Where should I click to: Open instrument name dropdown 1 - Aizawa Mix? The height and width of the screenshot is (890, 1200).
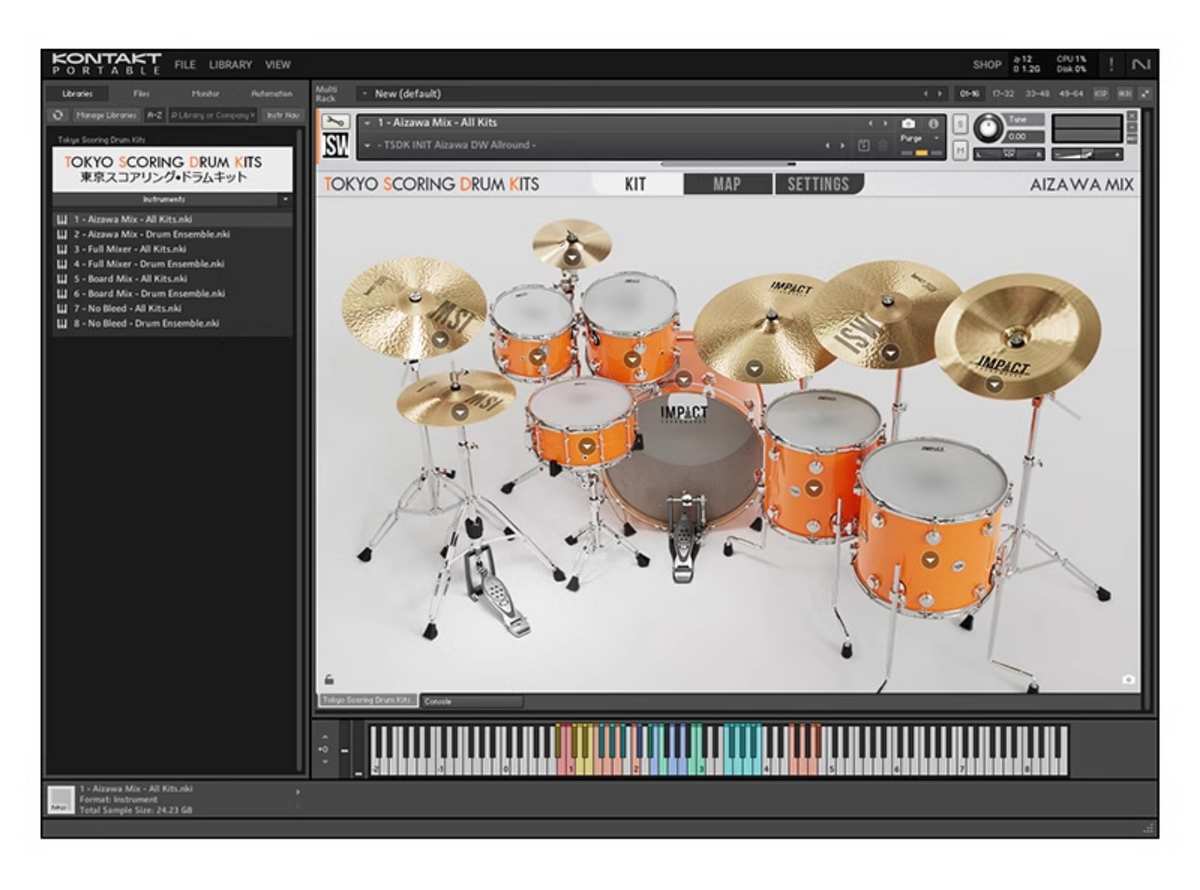pos(368,123)
